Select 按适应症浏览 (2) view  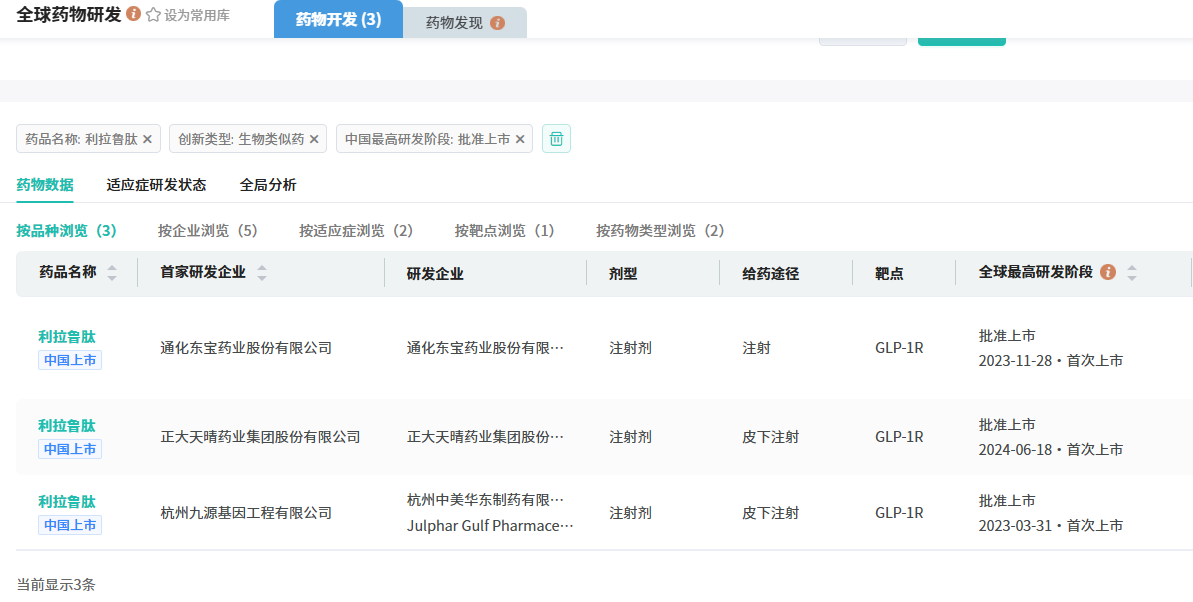click(356, 231)
